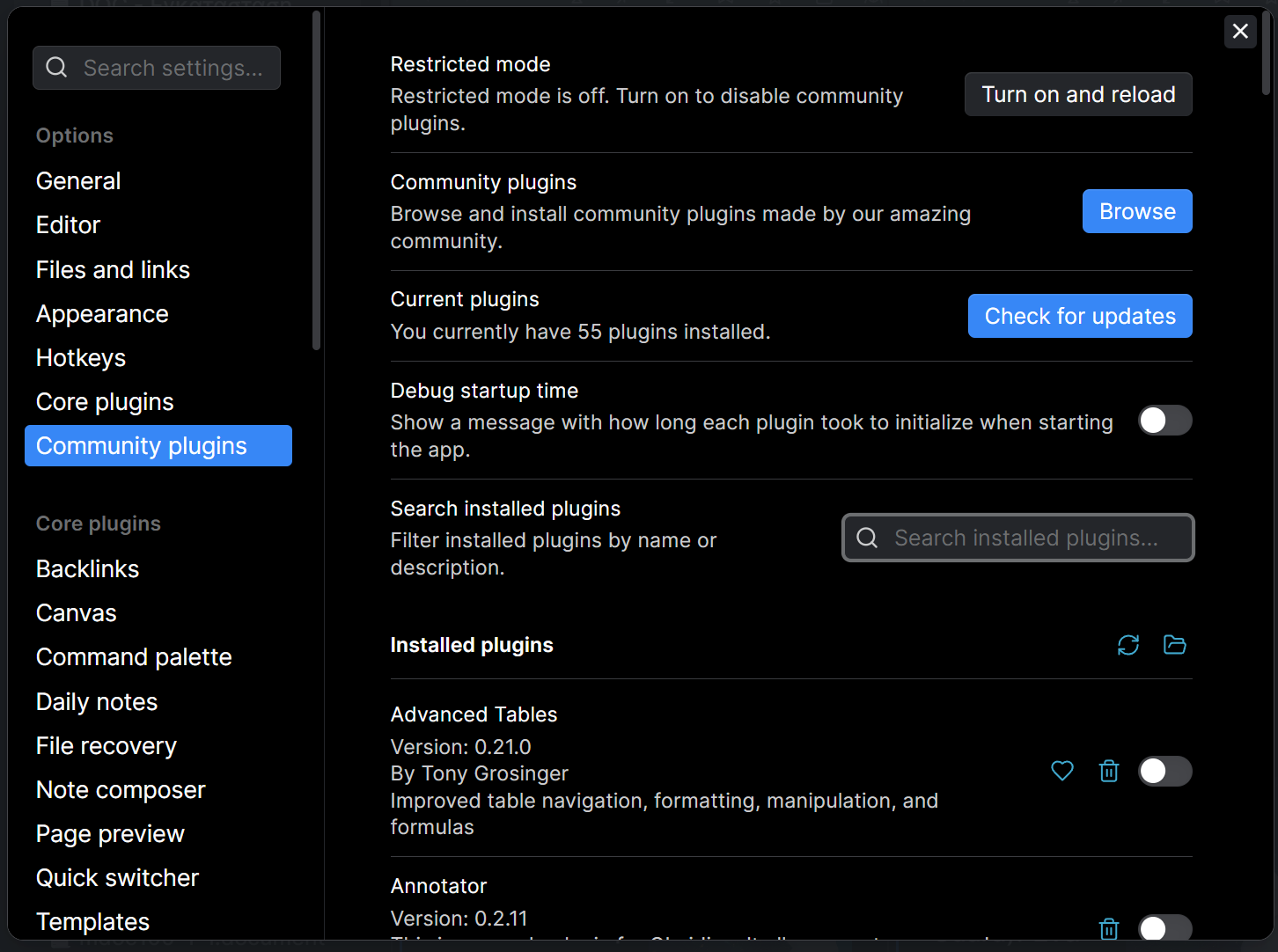Click 'You currently have 55 plugins installed.'
The width and height of the screenshot is (1278, 952).
click(x=580, y=332)
